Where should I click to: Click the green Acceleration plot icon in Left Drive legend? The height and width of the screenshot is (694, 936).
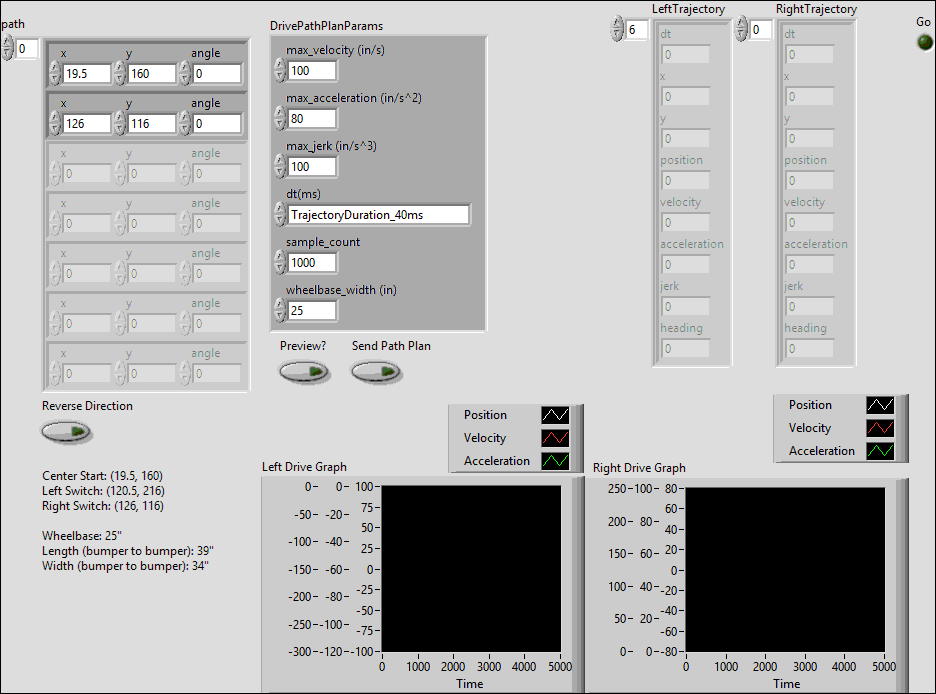tap(554, 461)
